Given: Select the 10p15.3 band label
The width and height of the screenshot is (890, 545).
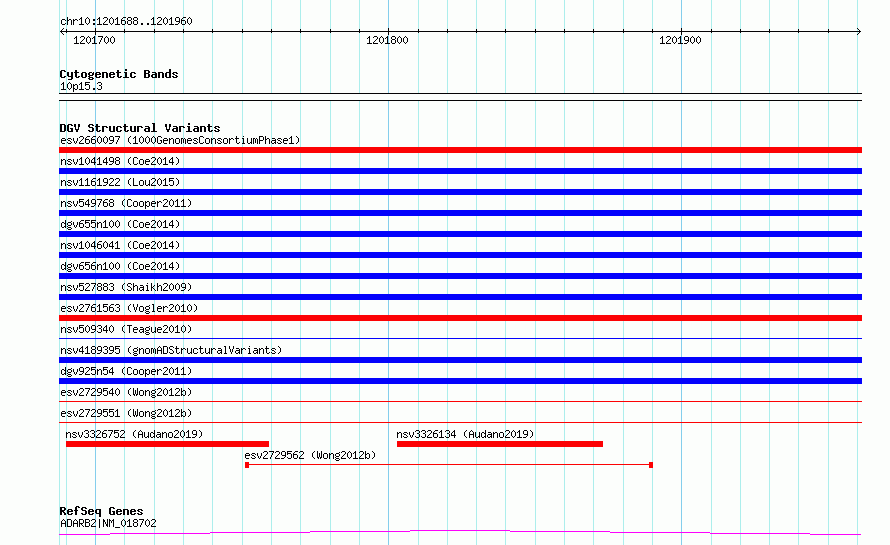Looking at the screenshot, I should click(81, 86).
